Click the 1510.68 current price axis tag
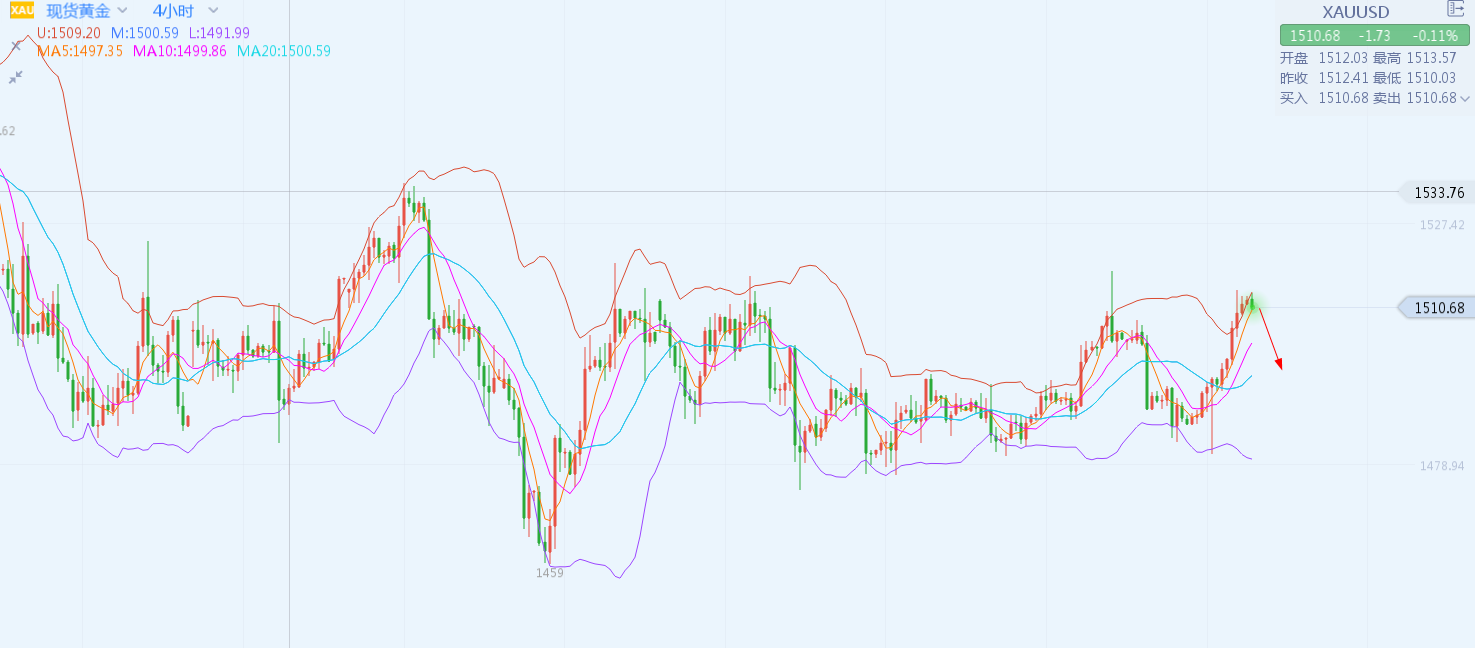The image size is (1475, 648). point(1439,307)
